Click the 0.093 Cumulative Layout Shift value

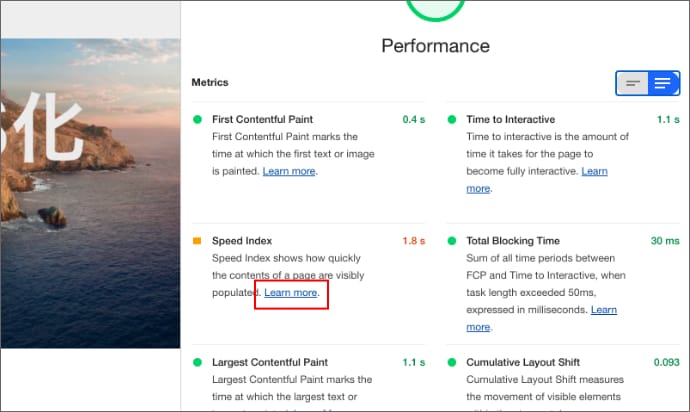click(x=663, y=362)
